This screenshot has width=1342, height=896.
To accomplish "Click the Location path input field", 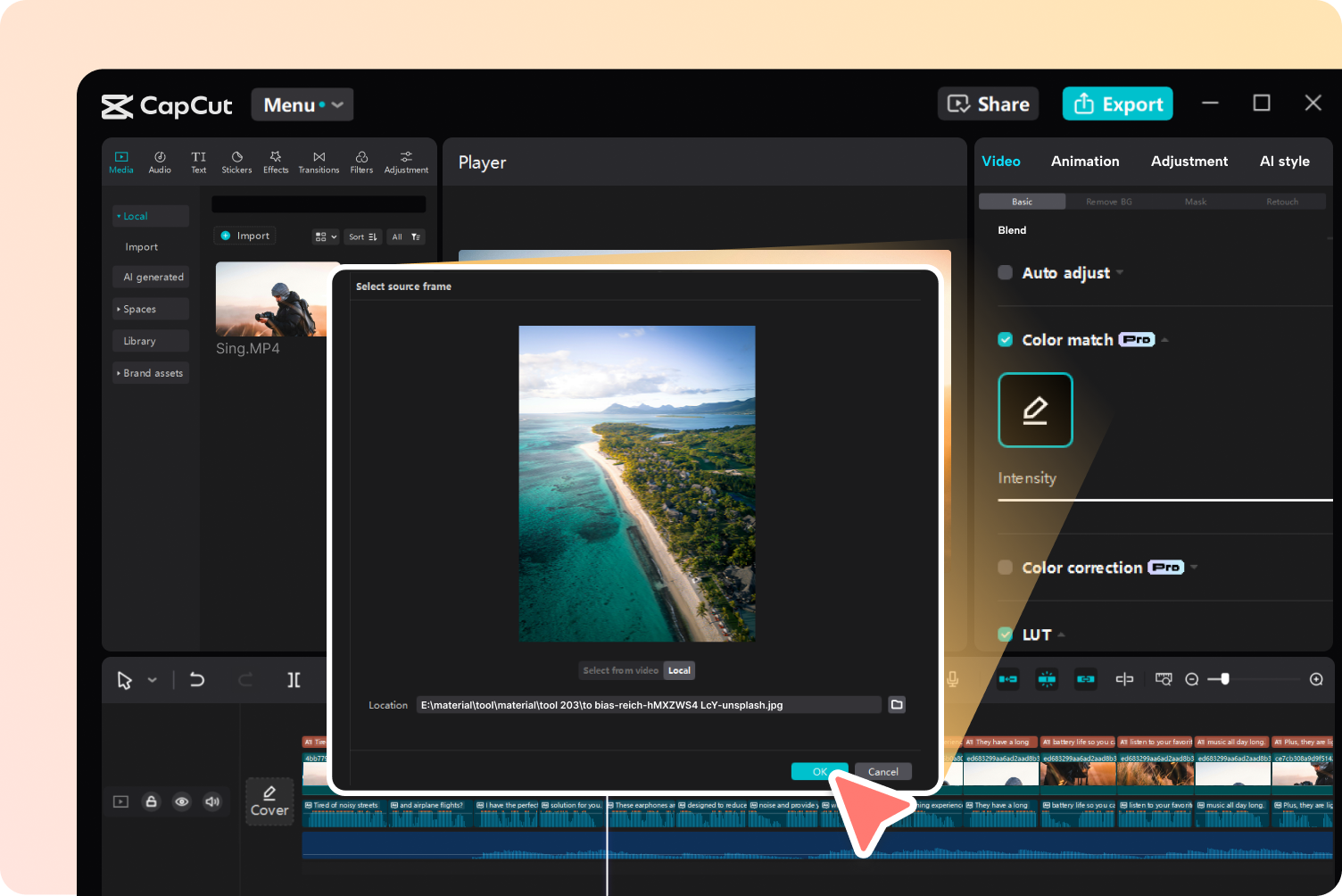I will tap(649, 705).
